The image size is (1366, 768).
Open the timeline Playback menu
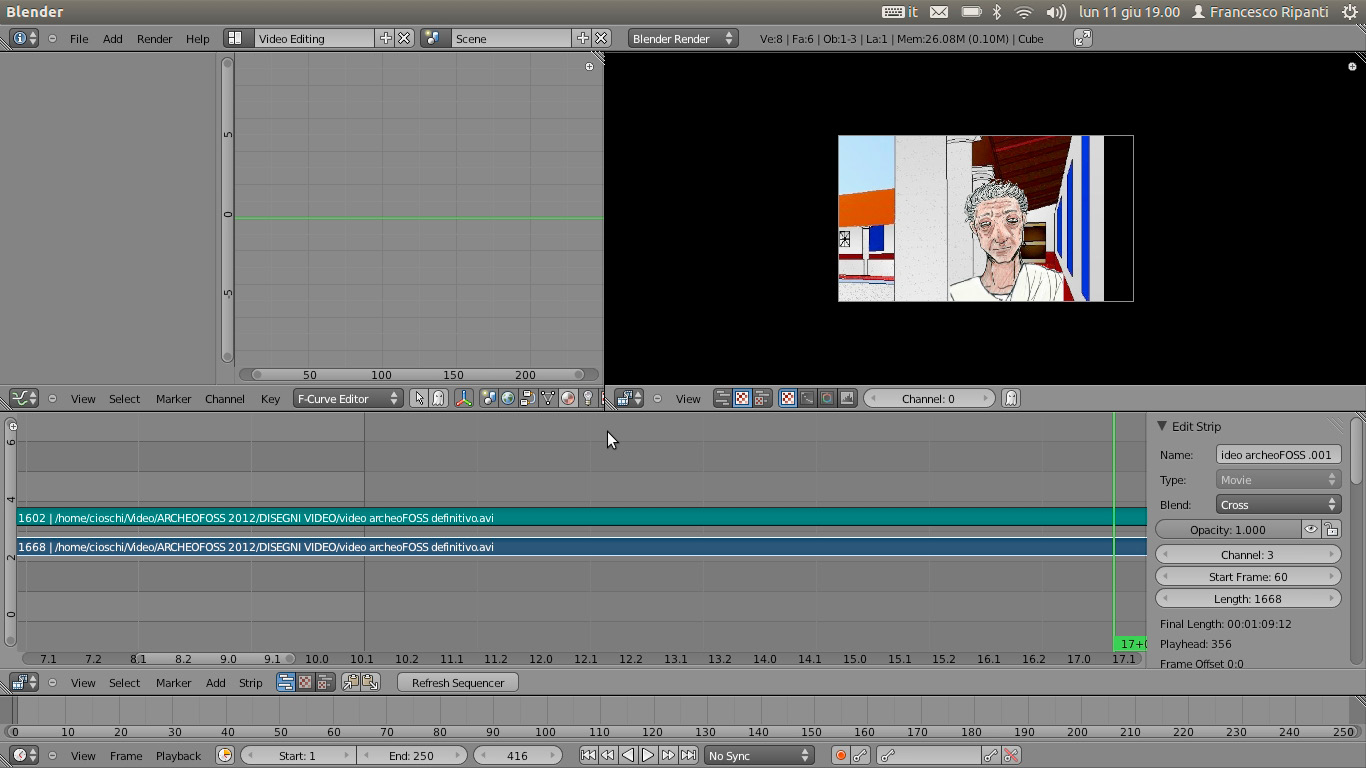pyautogui.click(x=178, y=756)
